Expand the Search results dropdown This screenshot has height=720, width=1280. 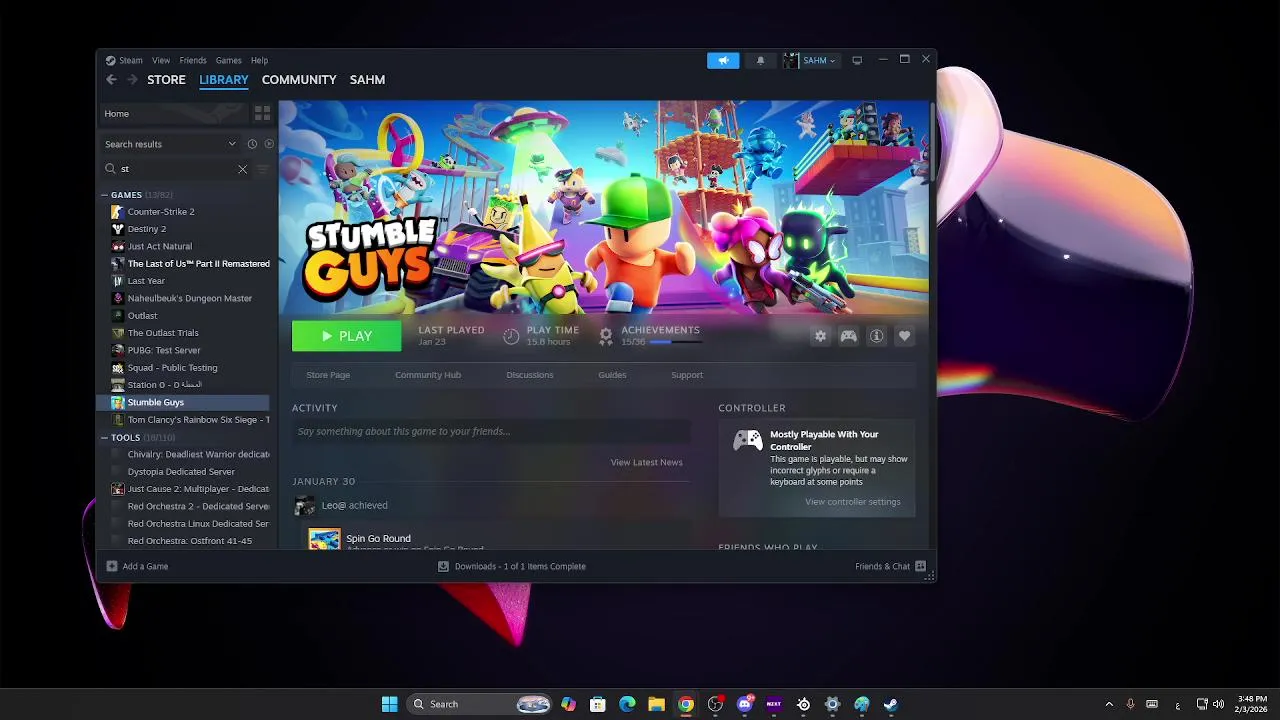click(171, 144)
